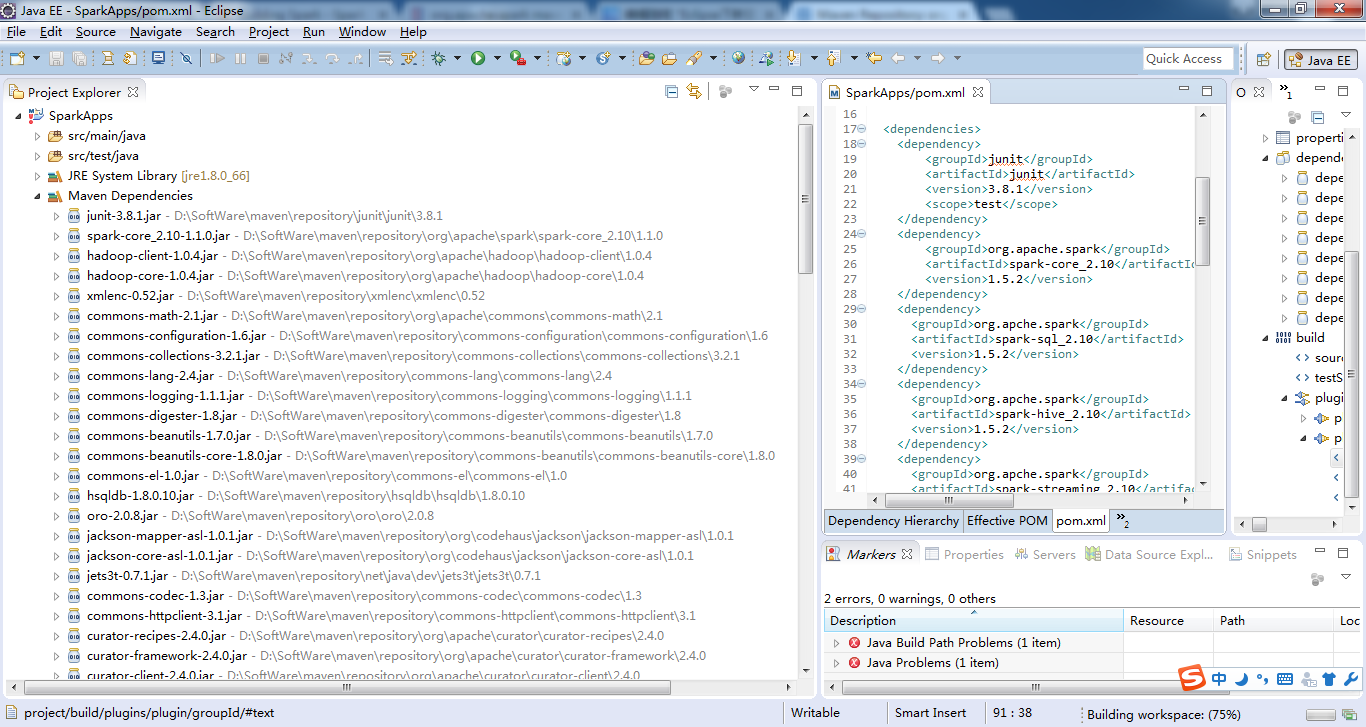1366x727 pixels.
Task: Expand the Java Problems marker group
Action: [837, 663]
